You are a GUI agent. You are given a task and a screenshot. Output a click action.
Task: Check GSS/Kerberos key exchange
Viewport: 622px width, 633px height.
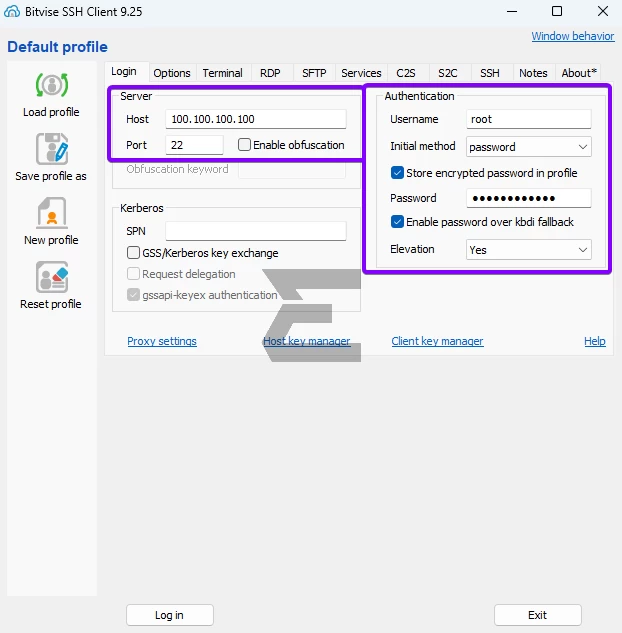133,253
